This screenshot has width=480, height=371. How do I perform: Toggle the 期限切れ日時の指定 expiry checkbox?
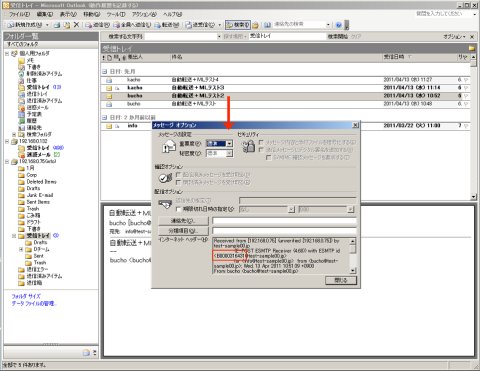[x=178, y=209]
